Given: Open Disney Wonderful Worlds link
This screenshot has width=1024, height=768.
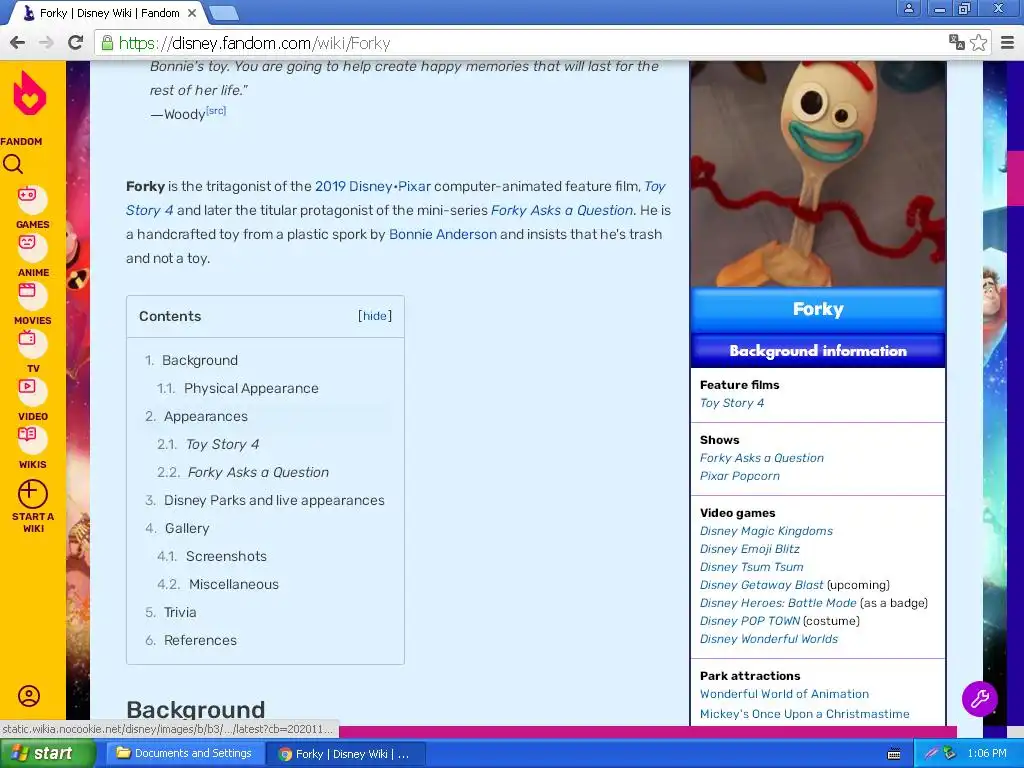Looking at the screenshot, I should point(769,639).
